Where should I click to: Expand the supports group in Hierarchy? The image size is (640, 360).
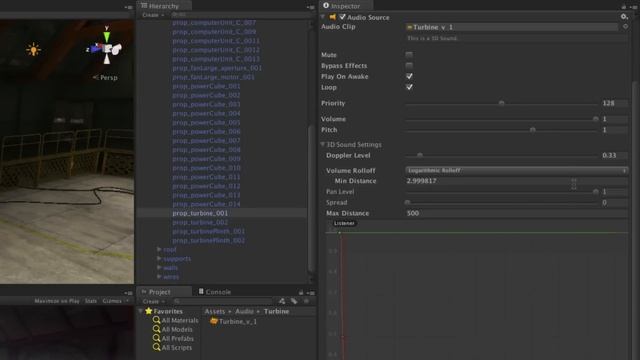[x=159, y=258]
